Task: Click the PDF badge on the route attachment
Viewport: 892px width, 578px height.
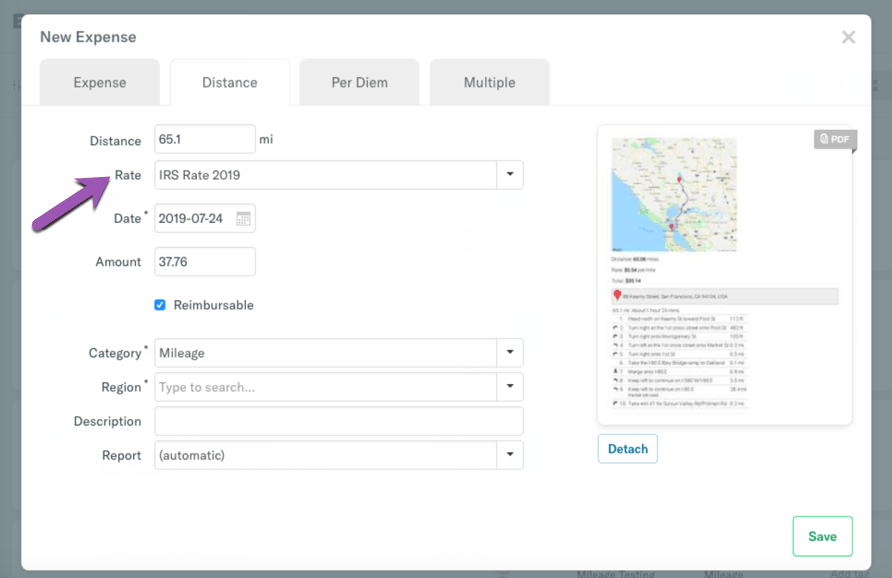Action: pyautogui.click(x=835, y=139)
